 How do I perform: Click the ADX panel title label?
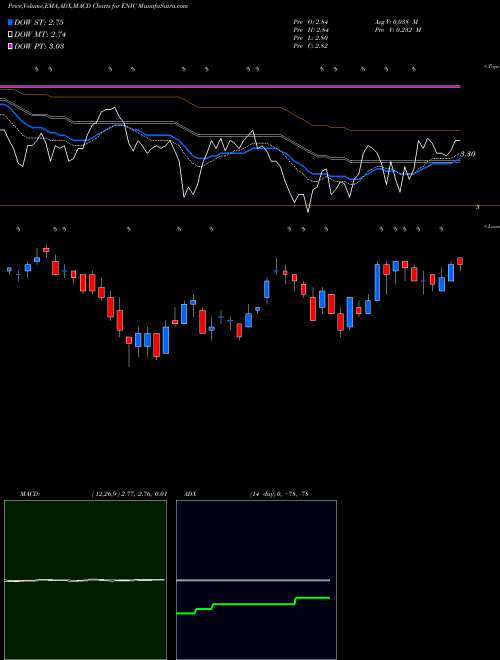click(191, 494)
